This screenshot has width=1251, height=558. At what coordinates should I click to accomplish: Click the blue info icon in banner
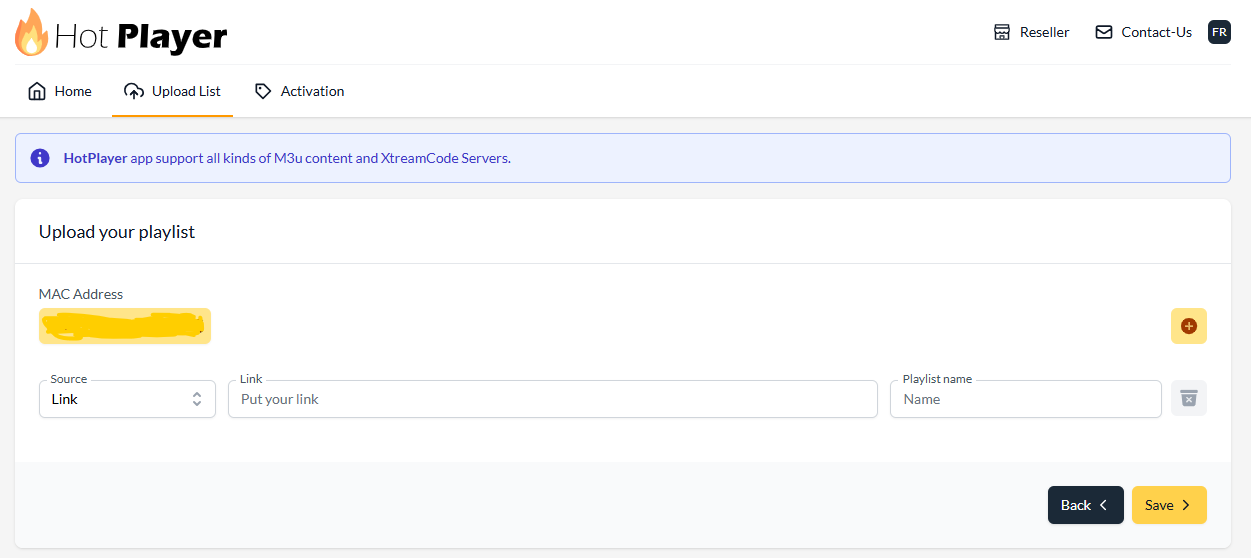[40, 158]
